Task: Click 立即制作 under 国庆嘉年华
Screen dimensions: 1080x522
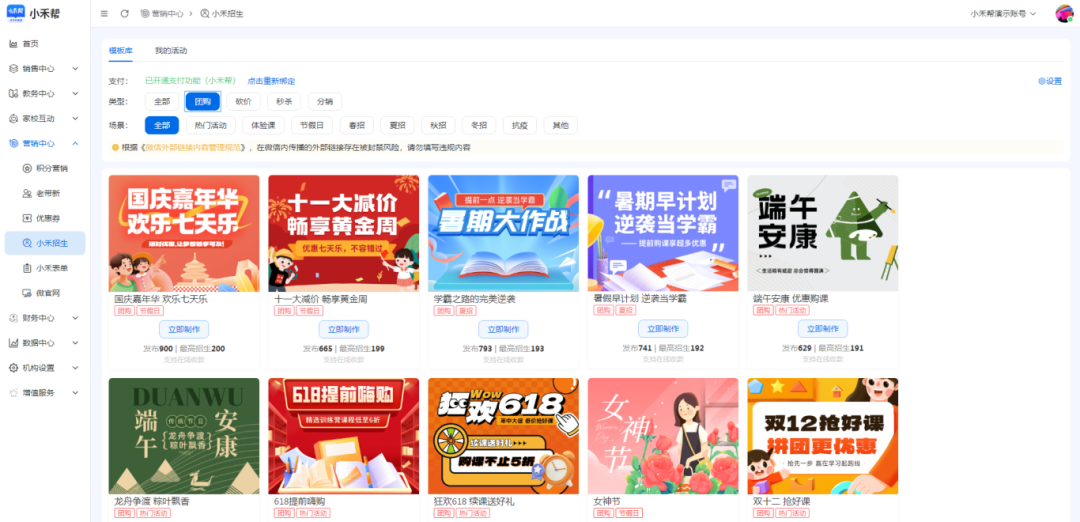Action: (184, 329)
